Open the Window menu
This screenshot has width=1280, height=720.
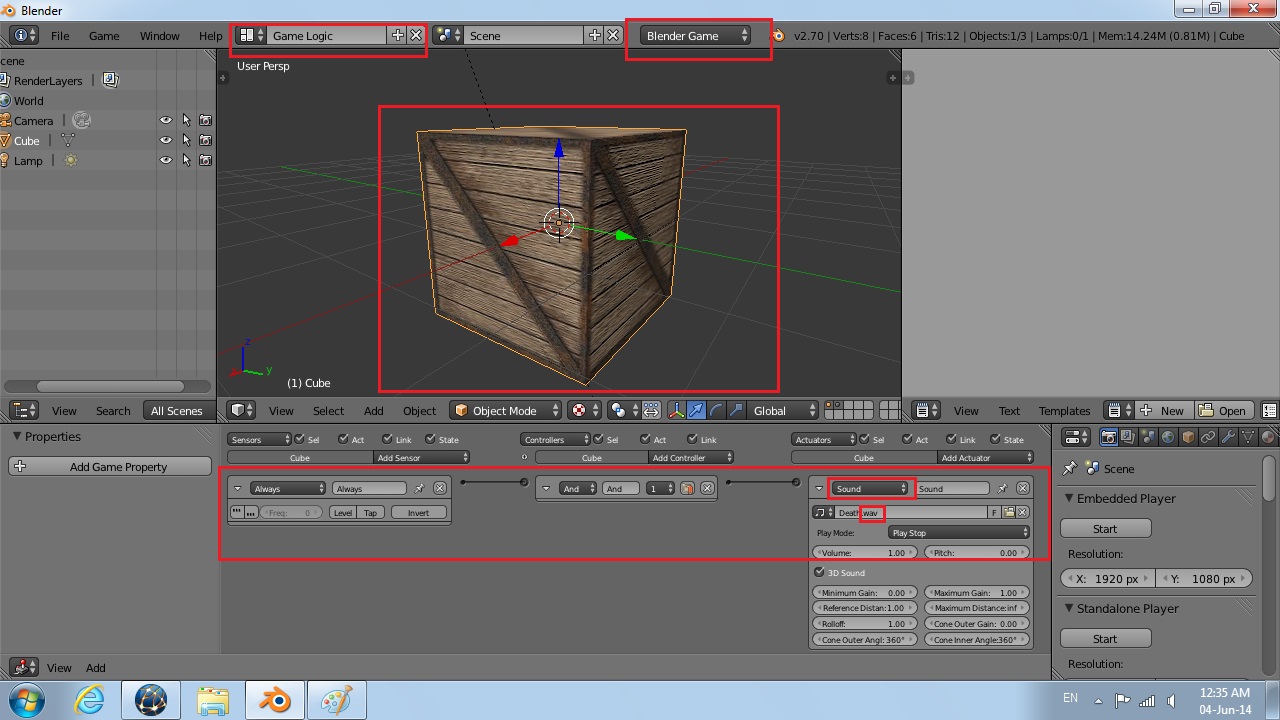(x=159, y=35)
